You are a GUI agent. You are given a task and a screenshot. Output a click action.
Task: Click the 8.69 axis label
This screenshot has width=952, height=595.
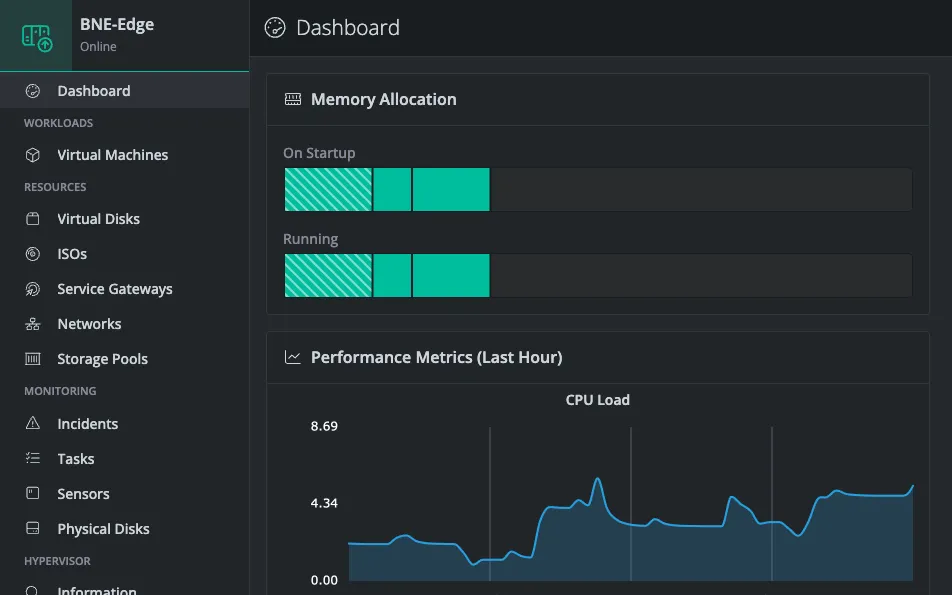(x=324, y=426)
